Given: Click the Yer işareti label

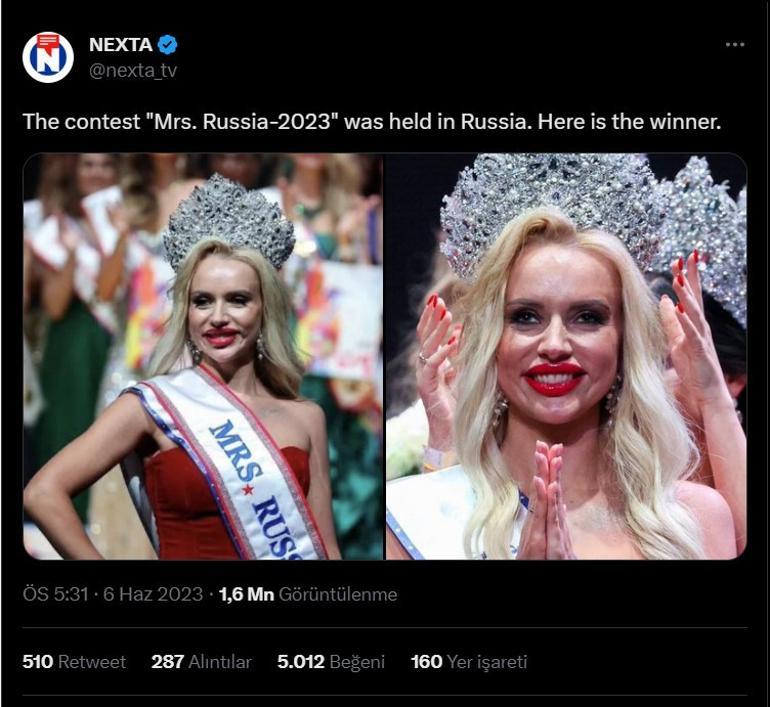Looking at the screenshot, I should [487, 661].
